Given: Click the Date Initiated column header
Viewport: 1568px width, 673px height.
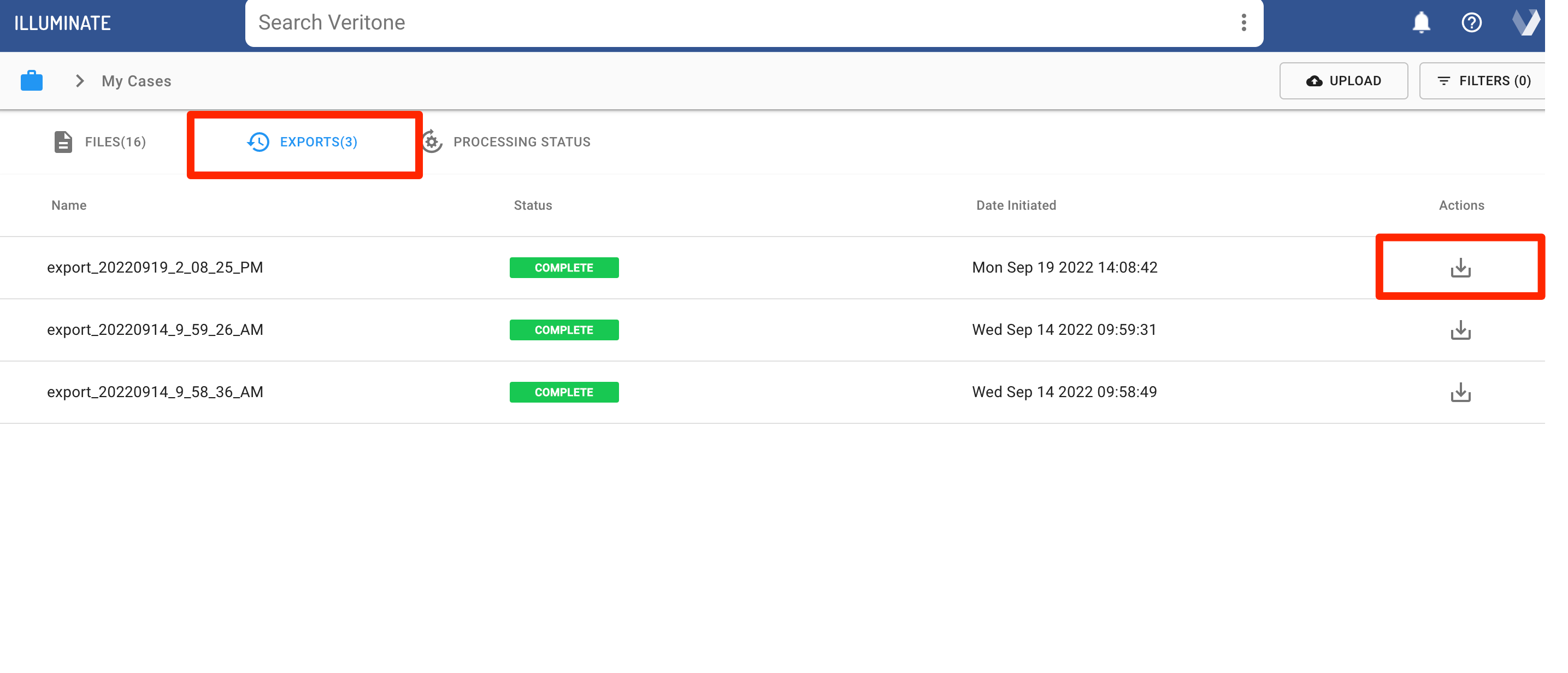Looking at the screenshot, I should pos(1015,206).
